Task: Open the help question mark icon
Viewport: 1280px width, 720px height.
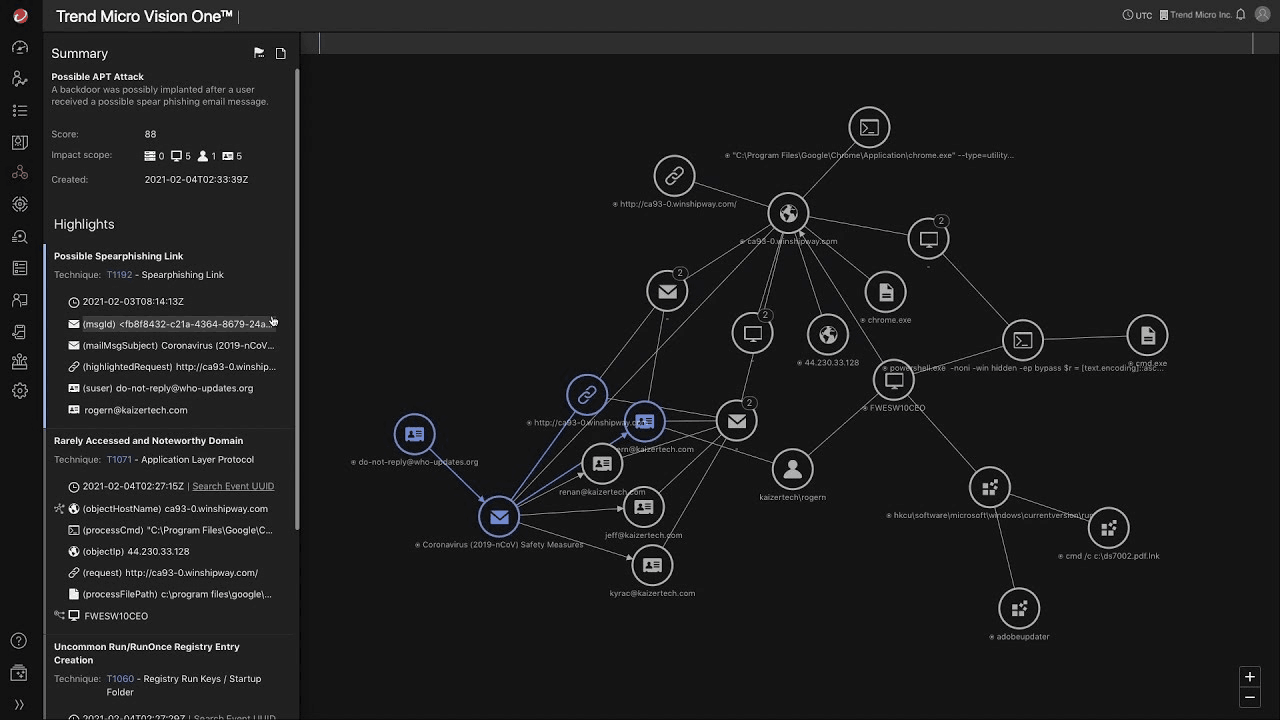Action: point(19,641)
